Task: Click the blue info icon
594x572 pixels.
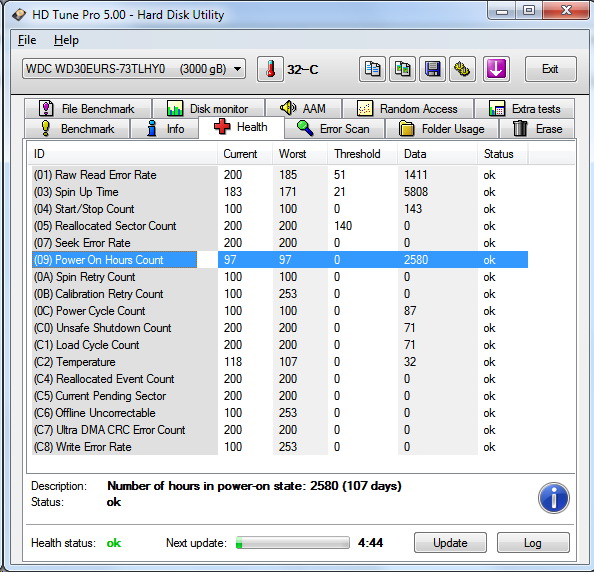Action: [x=553, y=498]
